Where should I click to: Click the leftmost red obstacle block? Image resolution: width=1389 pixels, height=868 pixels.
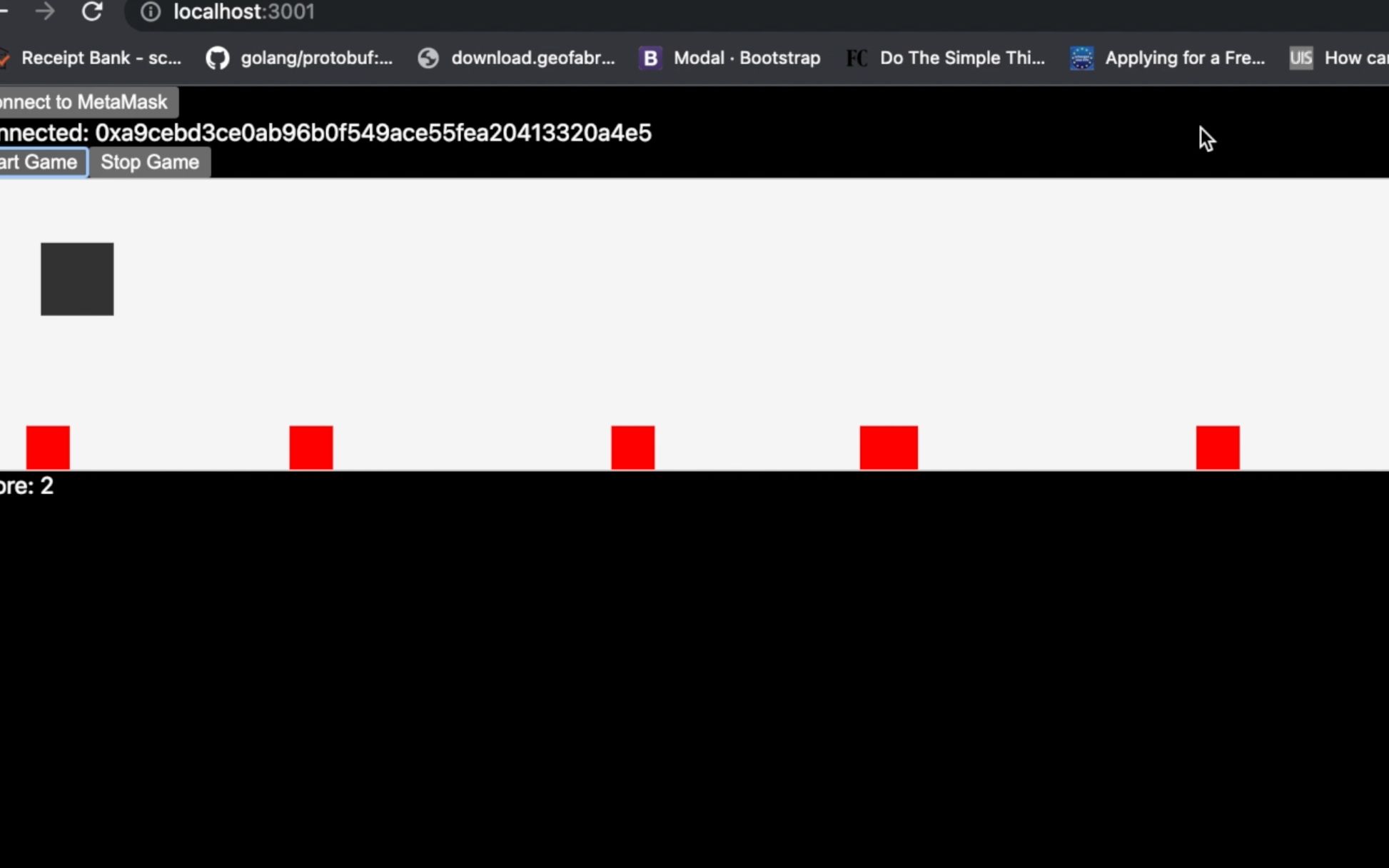[x=48, y=448]
